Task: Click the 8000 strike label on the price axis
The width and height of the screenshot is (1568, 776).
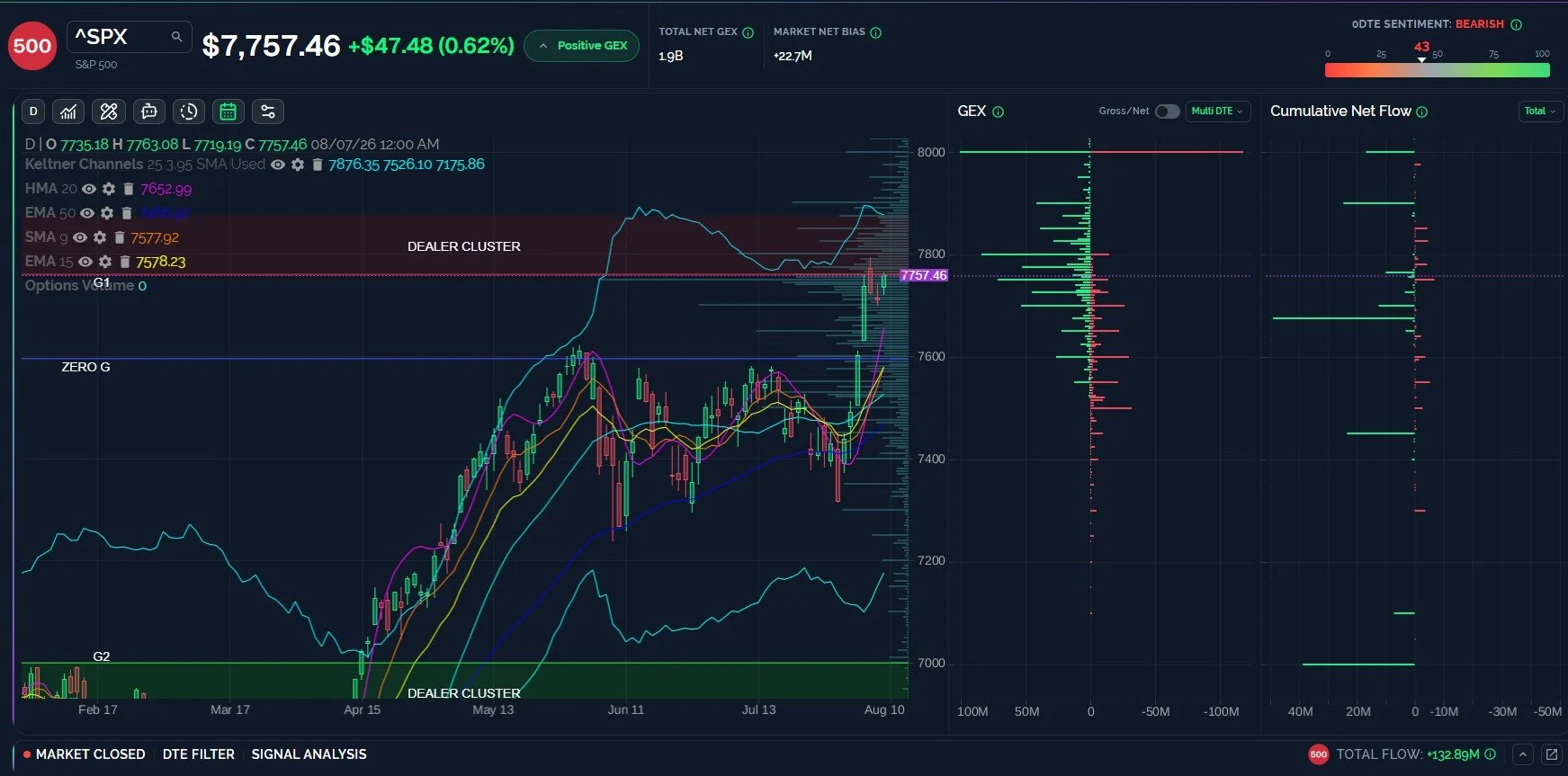Action: (x=931, y=152)
